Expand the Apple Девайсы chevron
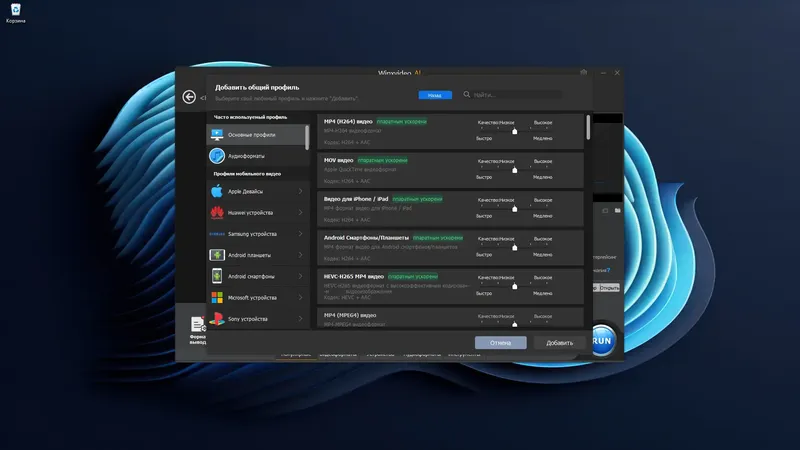The image size is (800, 450). click(300, 191)
